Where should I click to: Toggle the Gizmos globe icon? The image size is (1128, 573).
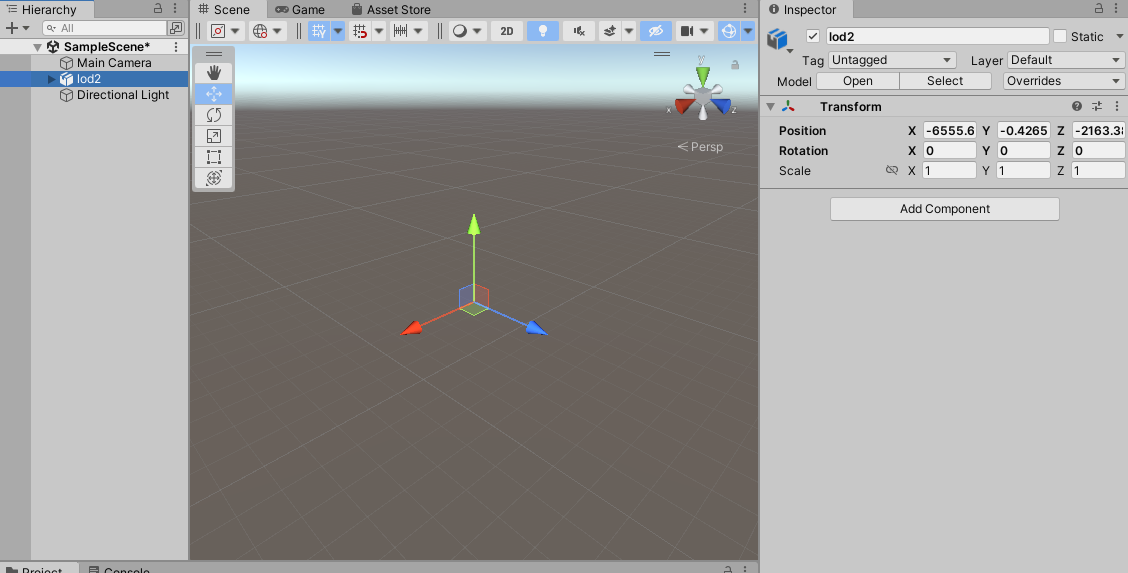click(x=729, y=31)
